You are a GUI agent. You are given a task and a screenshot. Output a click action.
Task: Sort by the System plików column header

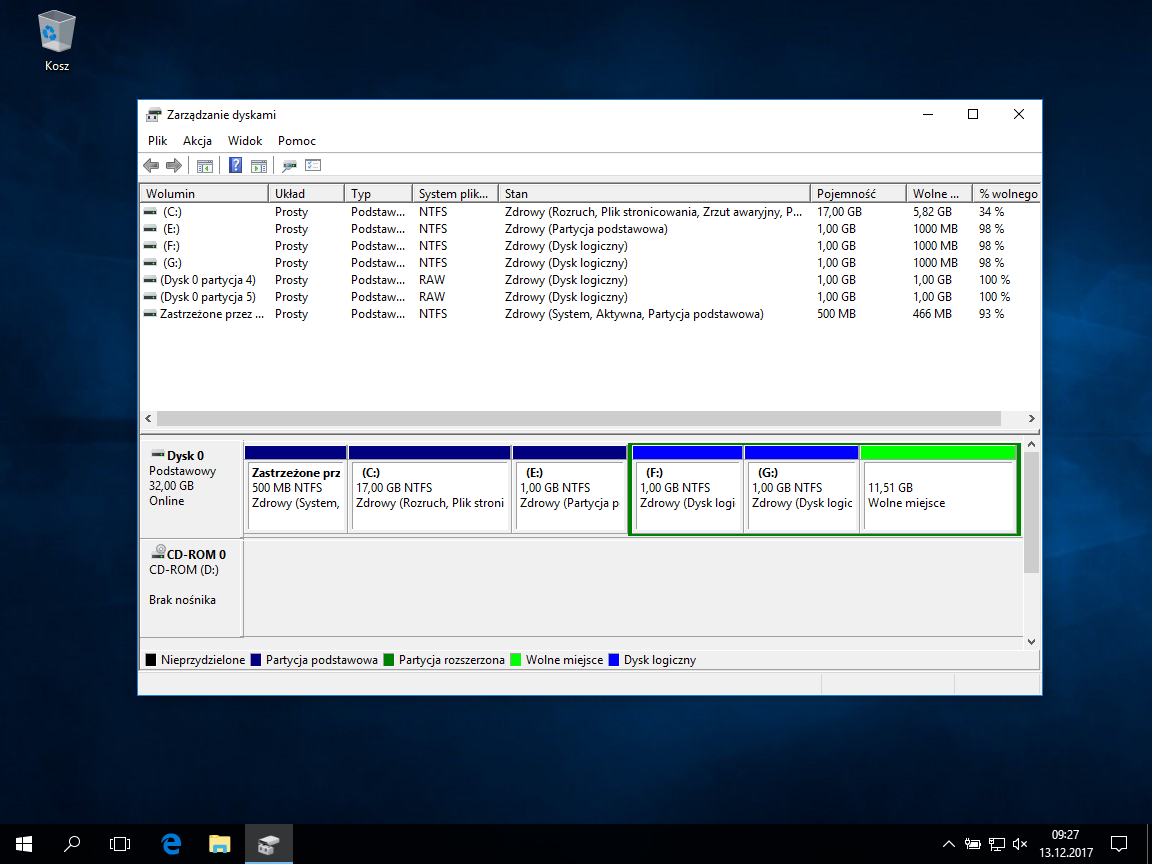point(456,193)
